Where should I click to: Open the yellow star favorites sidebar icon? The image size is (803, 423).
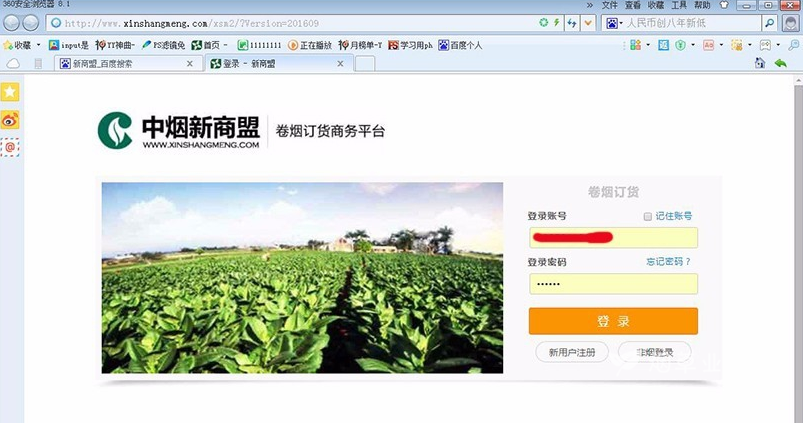pos(10,92)
